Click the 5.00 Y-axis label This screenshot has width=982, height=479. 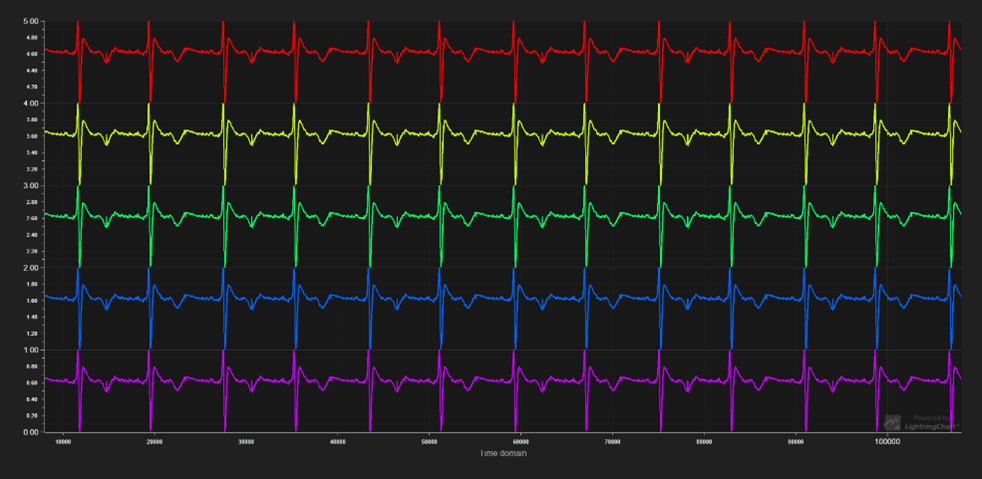coord(31,21)
